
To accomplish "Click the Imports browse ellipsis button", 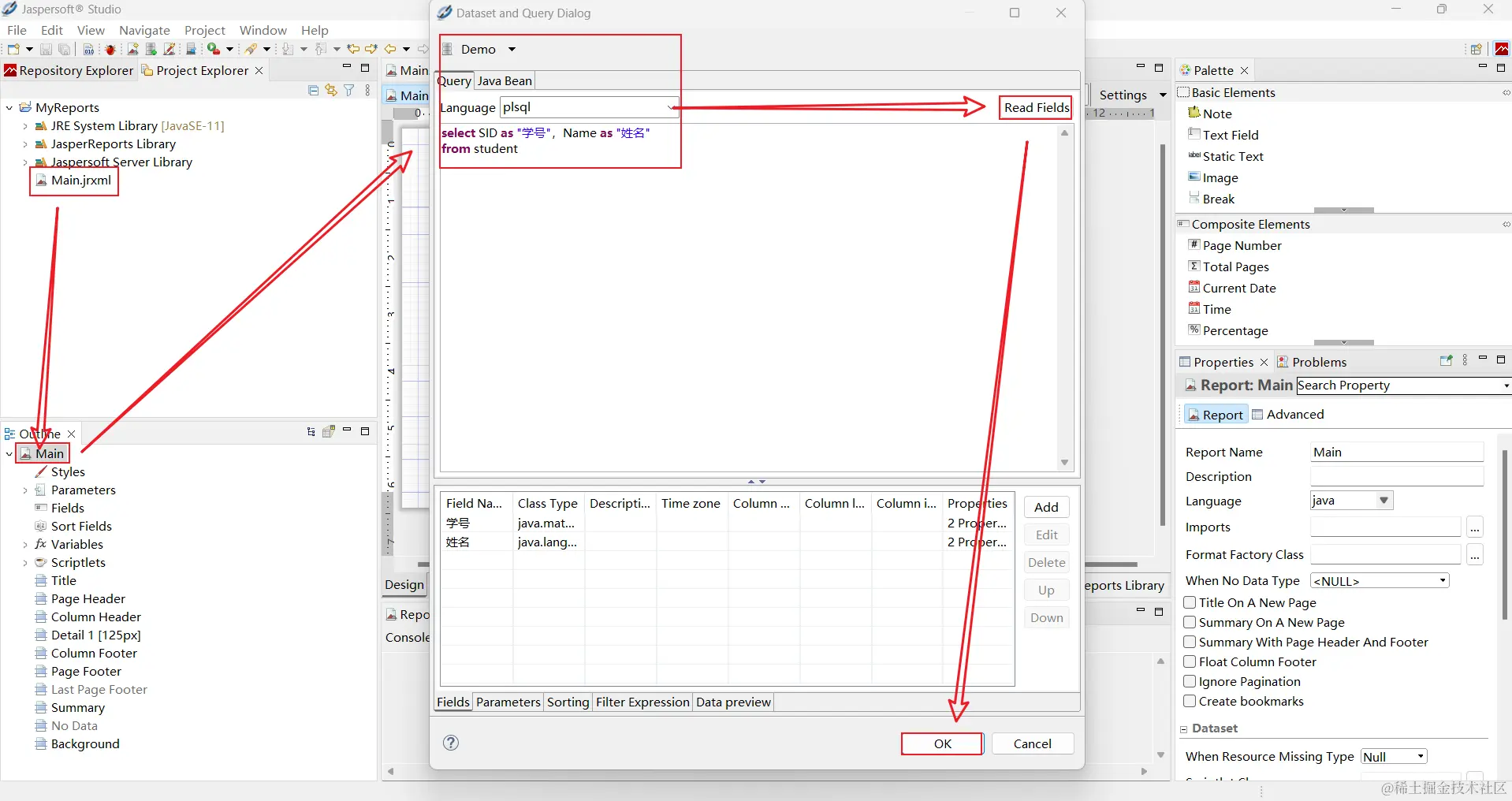I will (x=1475, y=527).
